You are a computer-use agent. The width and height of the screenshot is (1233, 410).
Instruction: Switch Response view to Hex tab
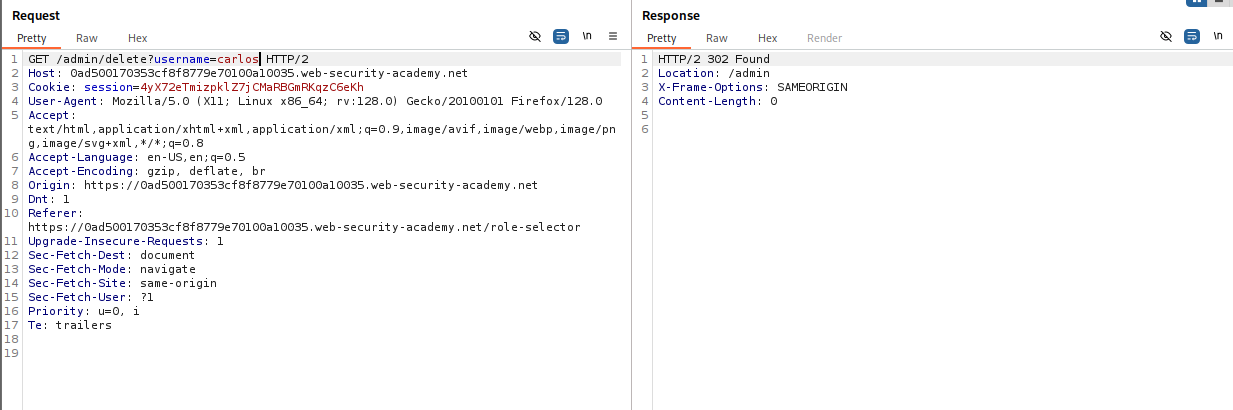pos(768,38)
